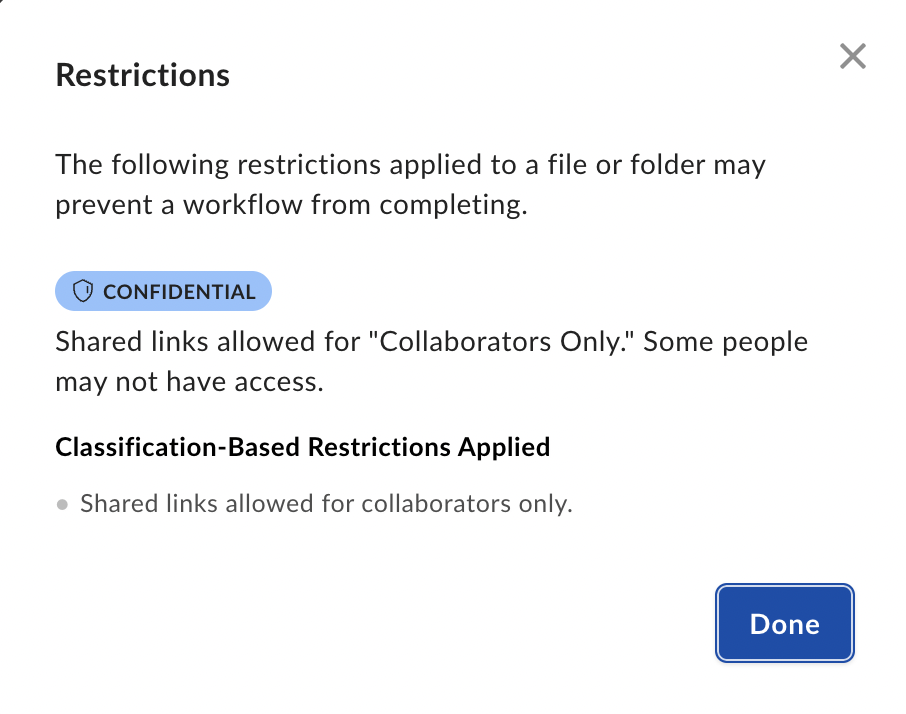Select the dismiss cross at top right
Image resolution: width=906 pixels, height=714 pixels.
[852, 57]
